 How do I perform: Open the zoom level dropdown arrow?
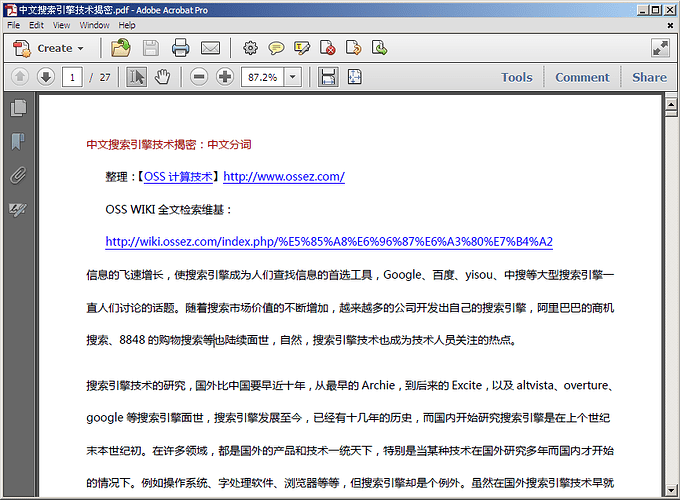click(x=293, y=77)
